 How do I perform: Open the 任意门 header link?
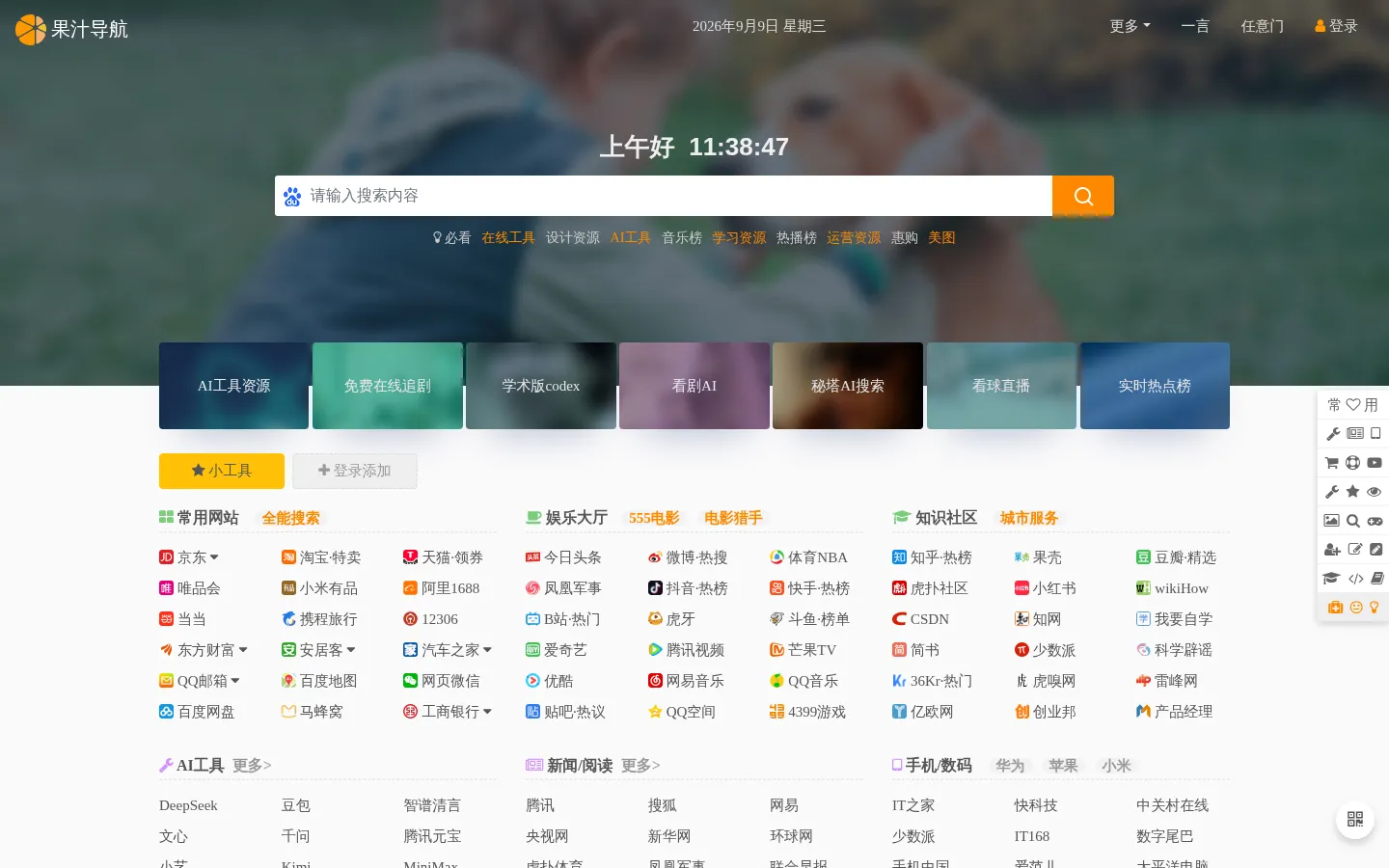(x=1263, y=26)
